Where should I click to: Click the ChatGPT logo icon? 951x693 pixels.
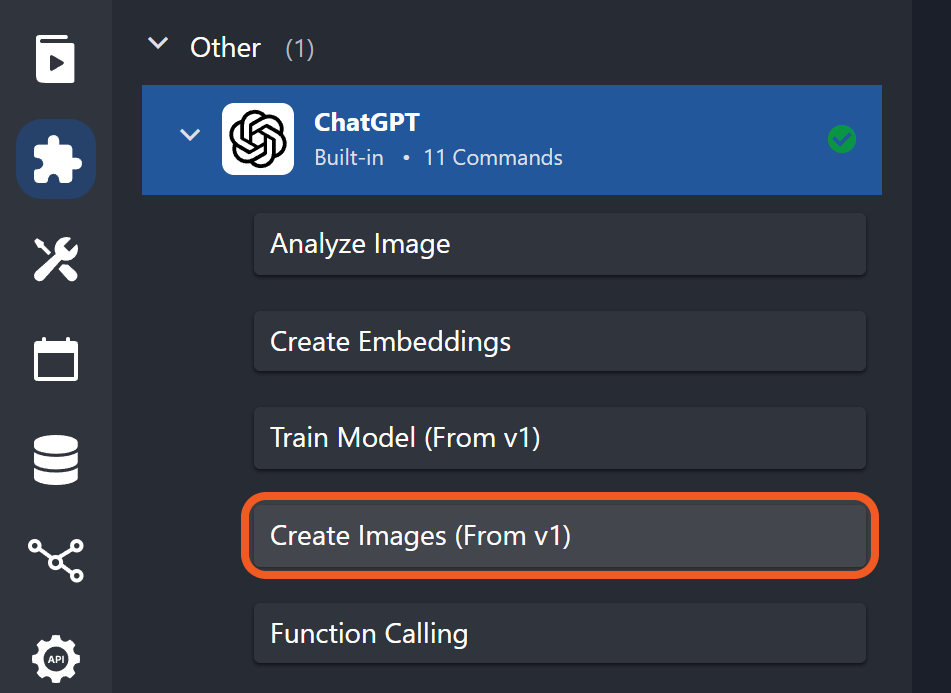tap(257, 139)
